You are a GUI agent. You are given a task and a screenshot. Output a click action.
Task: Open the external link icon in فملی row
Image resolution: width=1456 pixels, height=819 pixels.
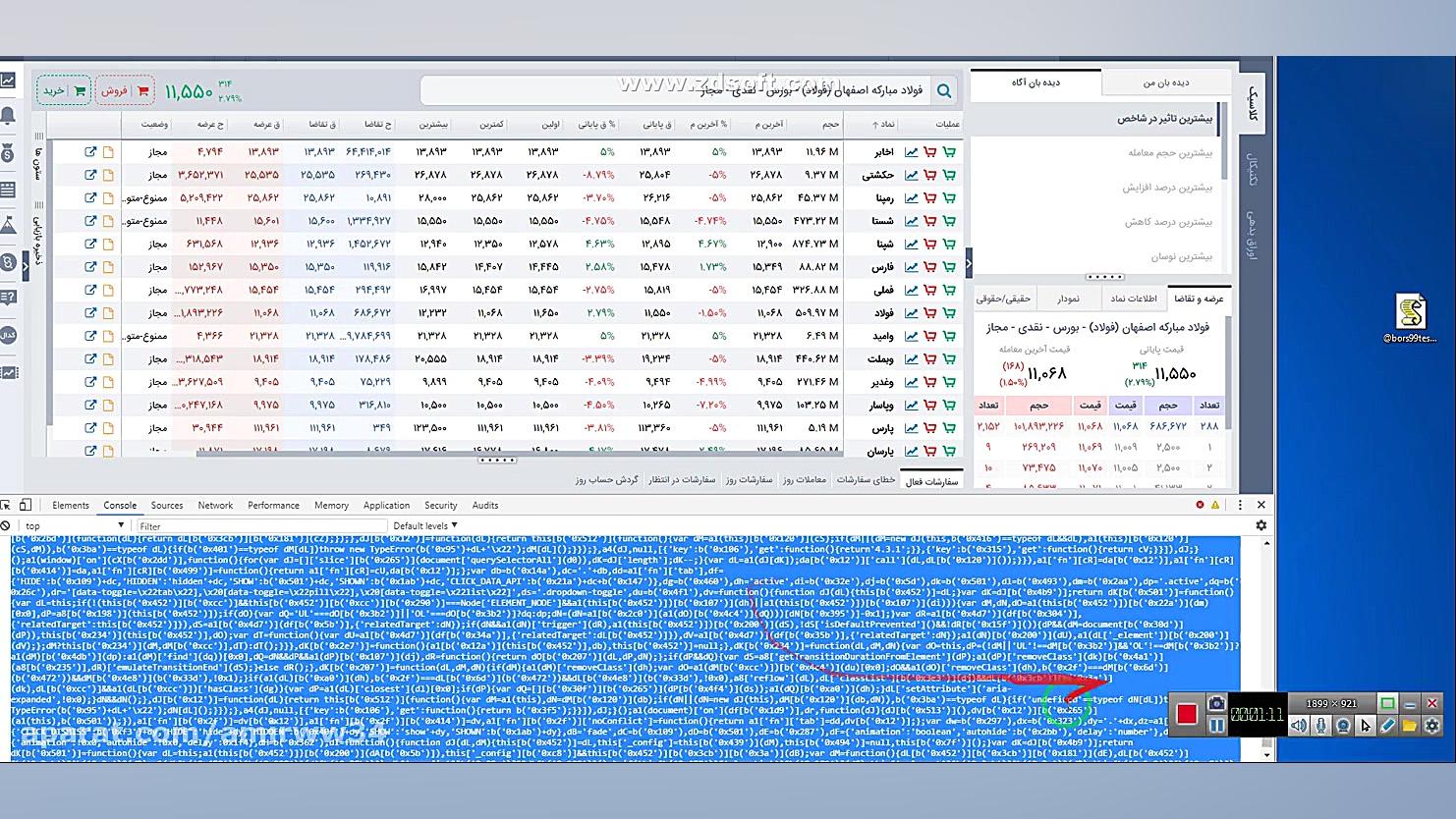90,290
